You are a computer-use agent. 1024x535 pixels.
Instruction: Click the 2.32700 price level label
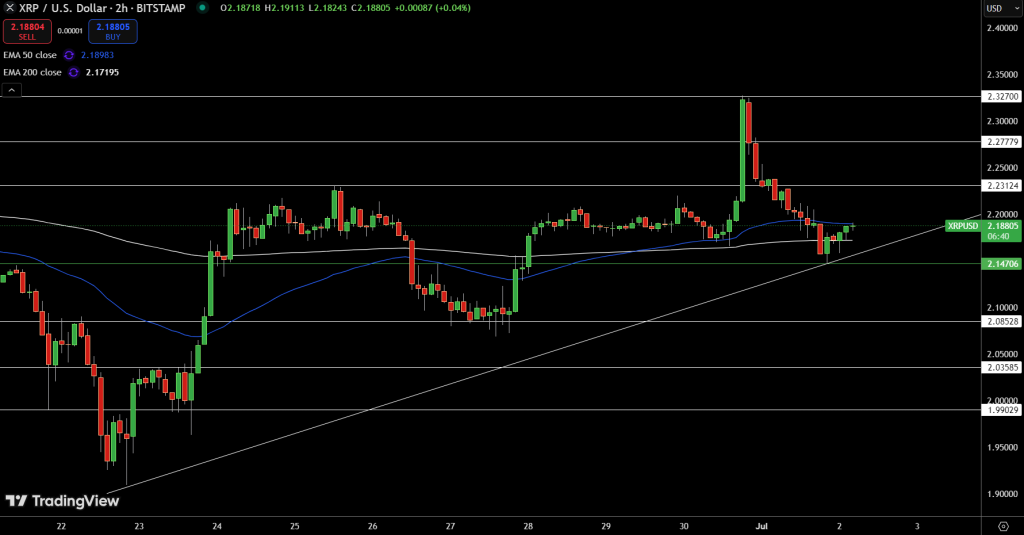point(1001,97)
